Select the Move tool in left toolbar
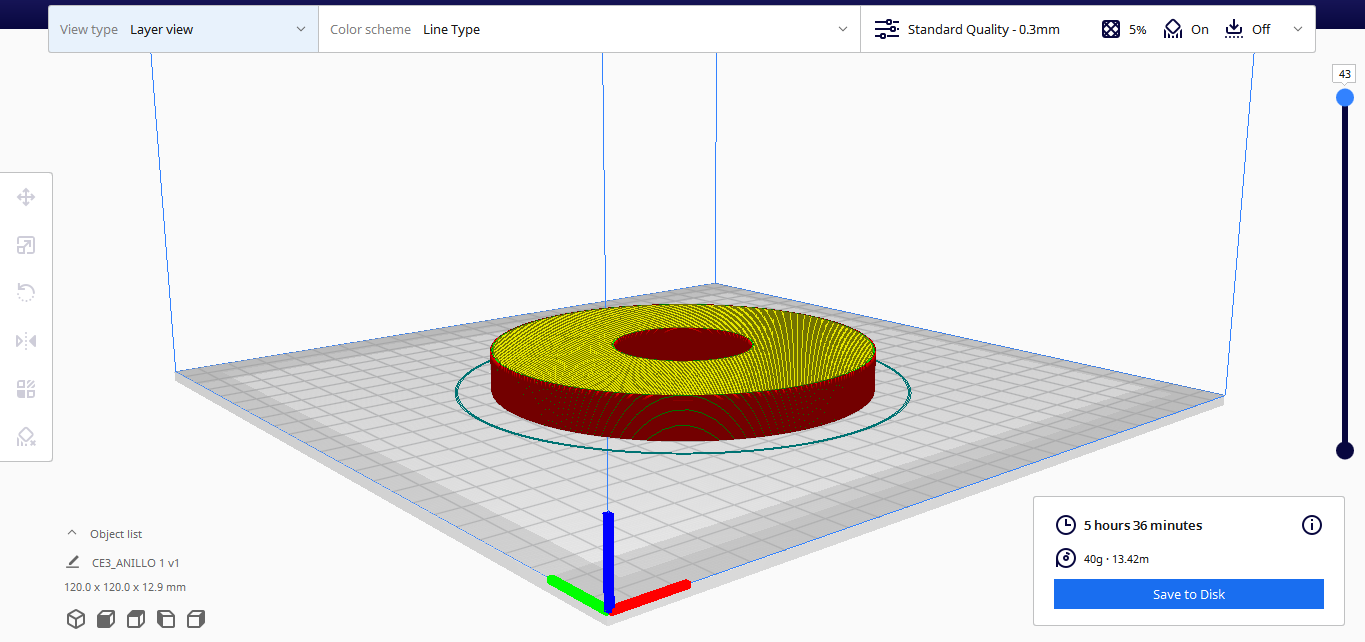The image size is (1365, 642). (26, 197)
